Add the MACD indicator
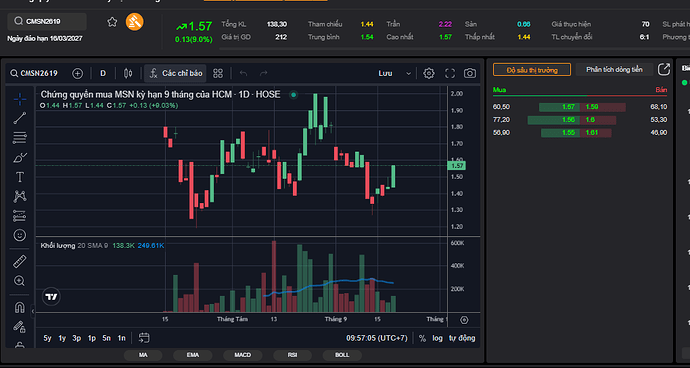690x368 pixels. 242,355
